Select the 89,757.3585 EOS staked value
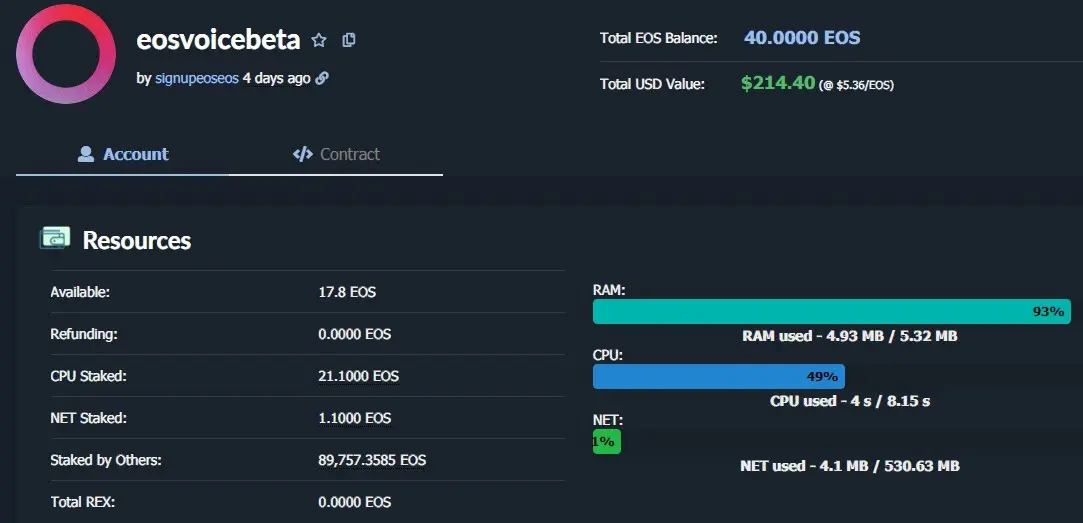 tap(372, 460)
